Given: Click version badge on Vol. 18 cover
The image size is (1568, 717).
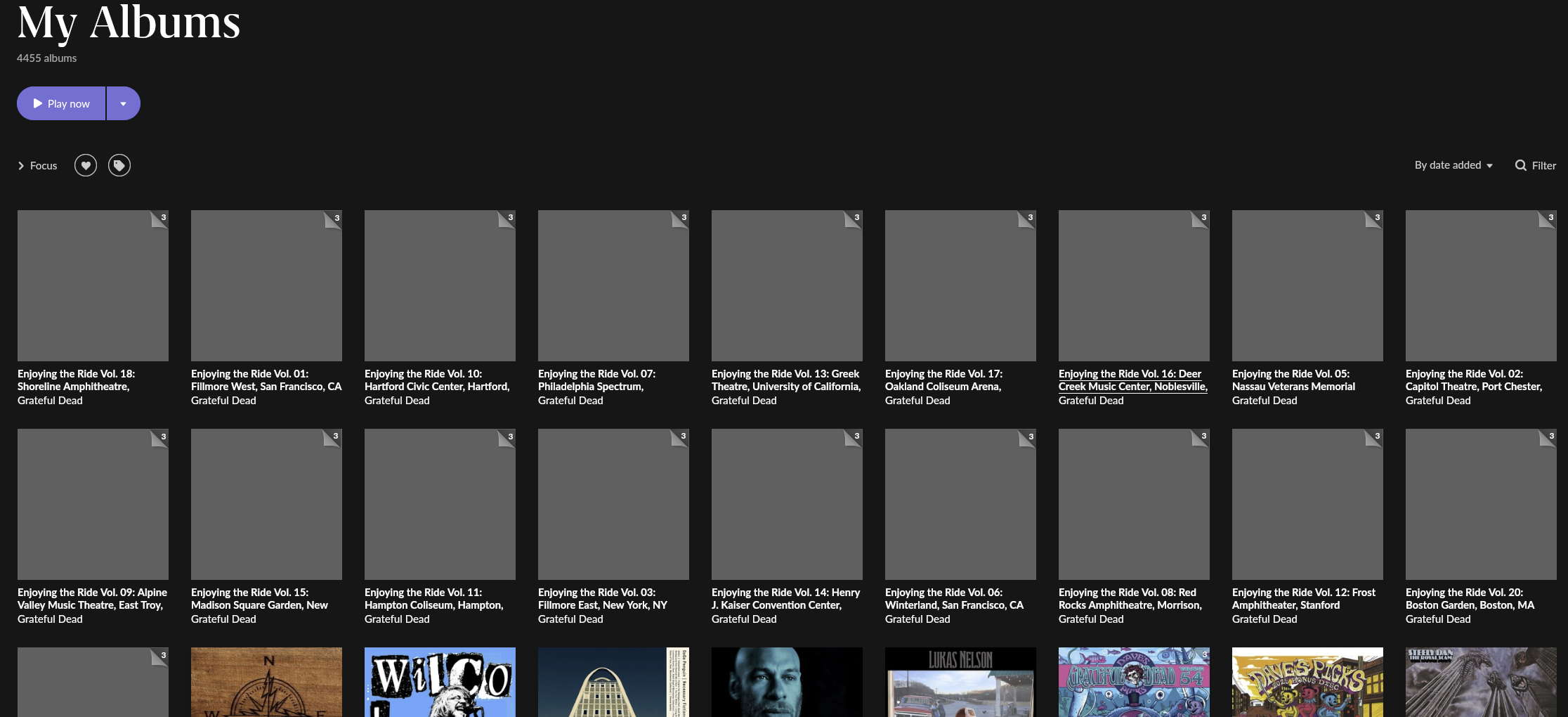Looking at the screenshot, I should click(x=160, y=219).
